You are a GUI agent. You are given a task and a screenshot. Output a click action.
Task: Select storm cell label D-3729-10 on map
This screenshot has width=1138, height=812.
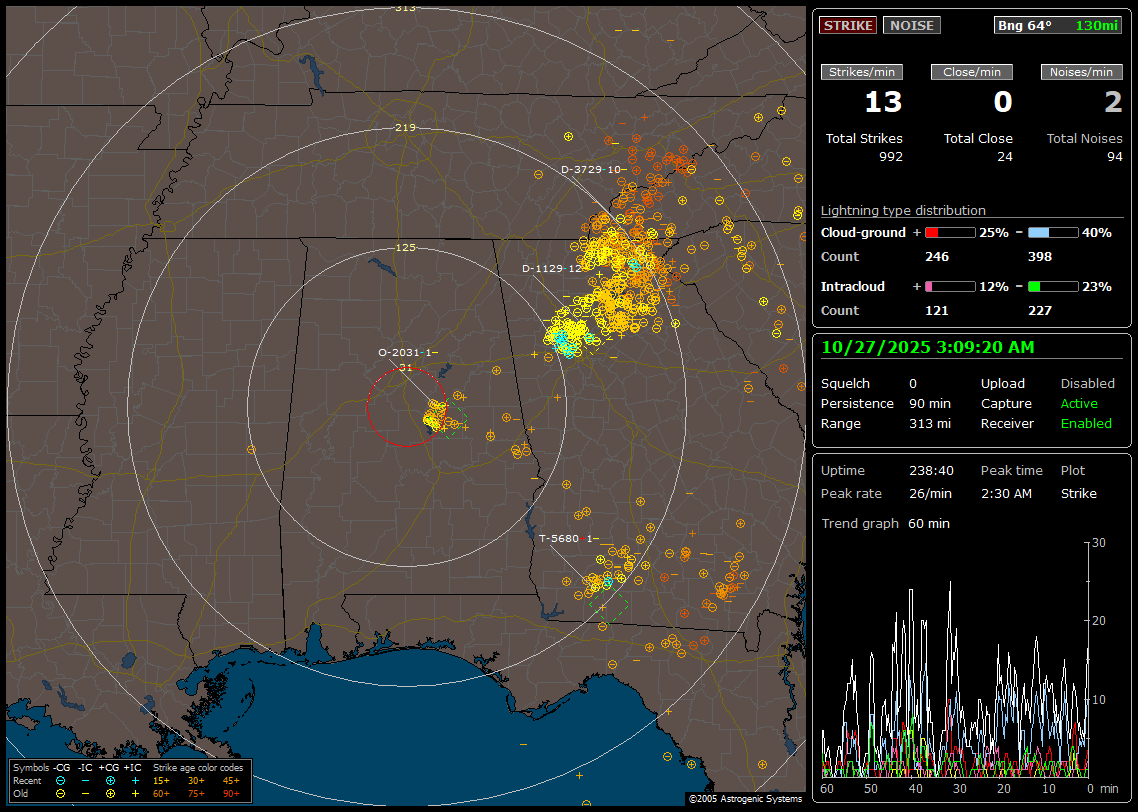[591, 170]
